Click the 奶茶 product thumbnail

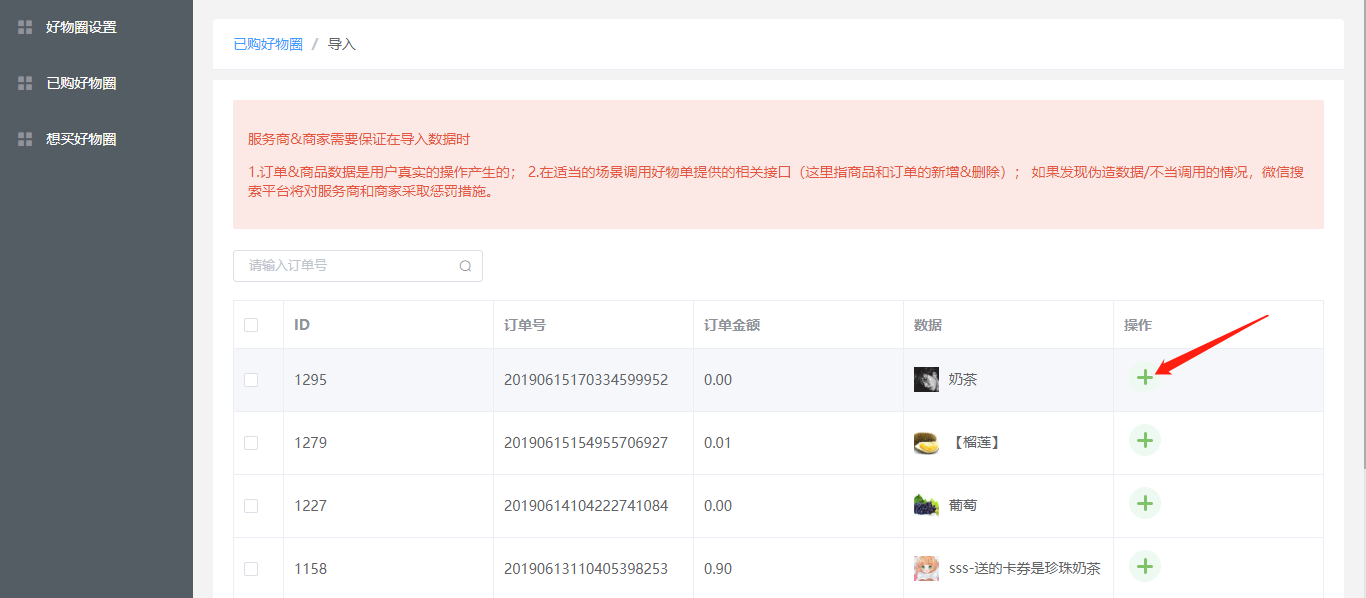[926, 380]
